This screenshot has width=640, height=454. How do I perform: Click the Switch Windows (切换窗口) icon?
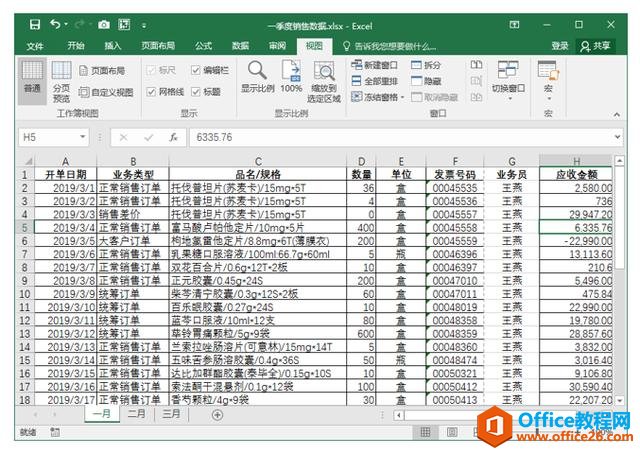pyautogui.click(x=508, y=76)
